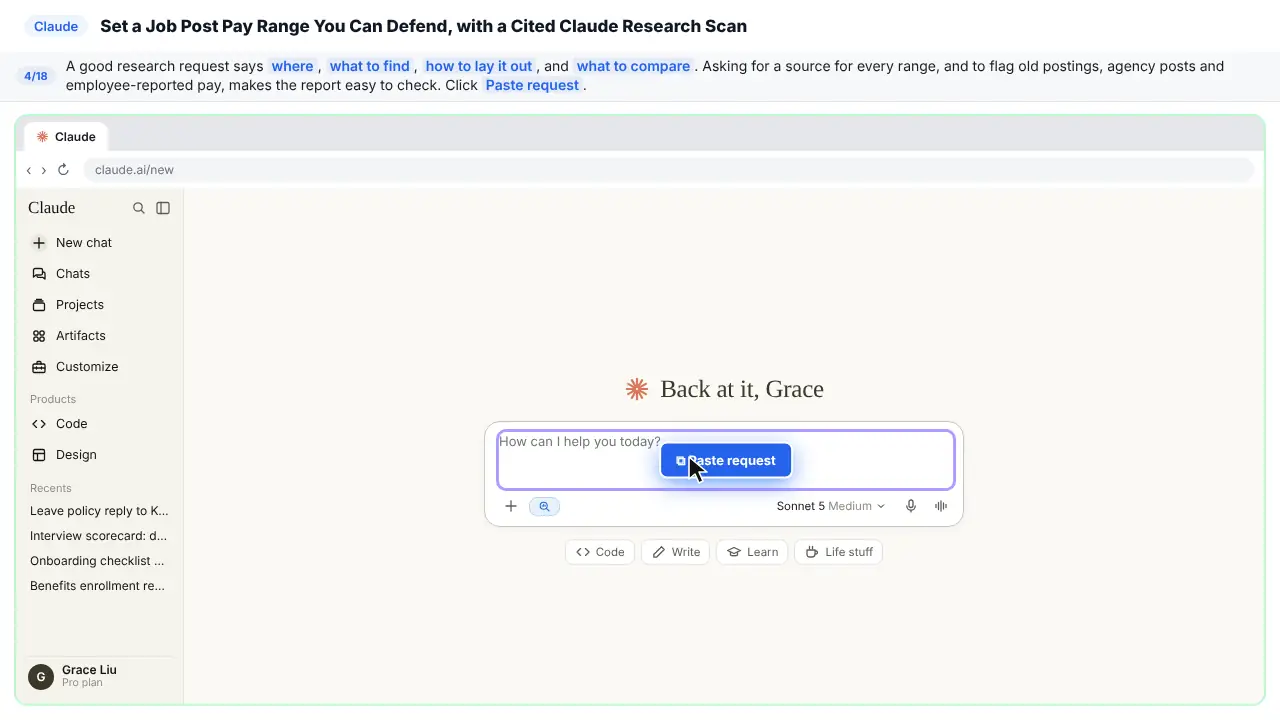The image size is (1280, 720).
Task: Click the highlighted word where
Action: [x=293, y=66]
